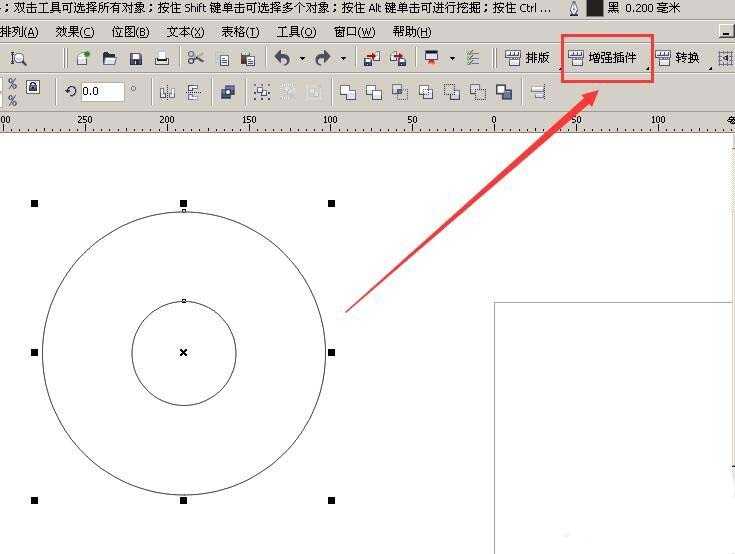Open a file with the folder icon

point(109,59)
